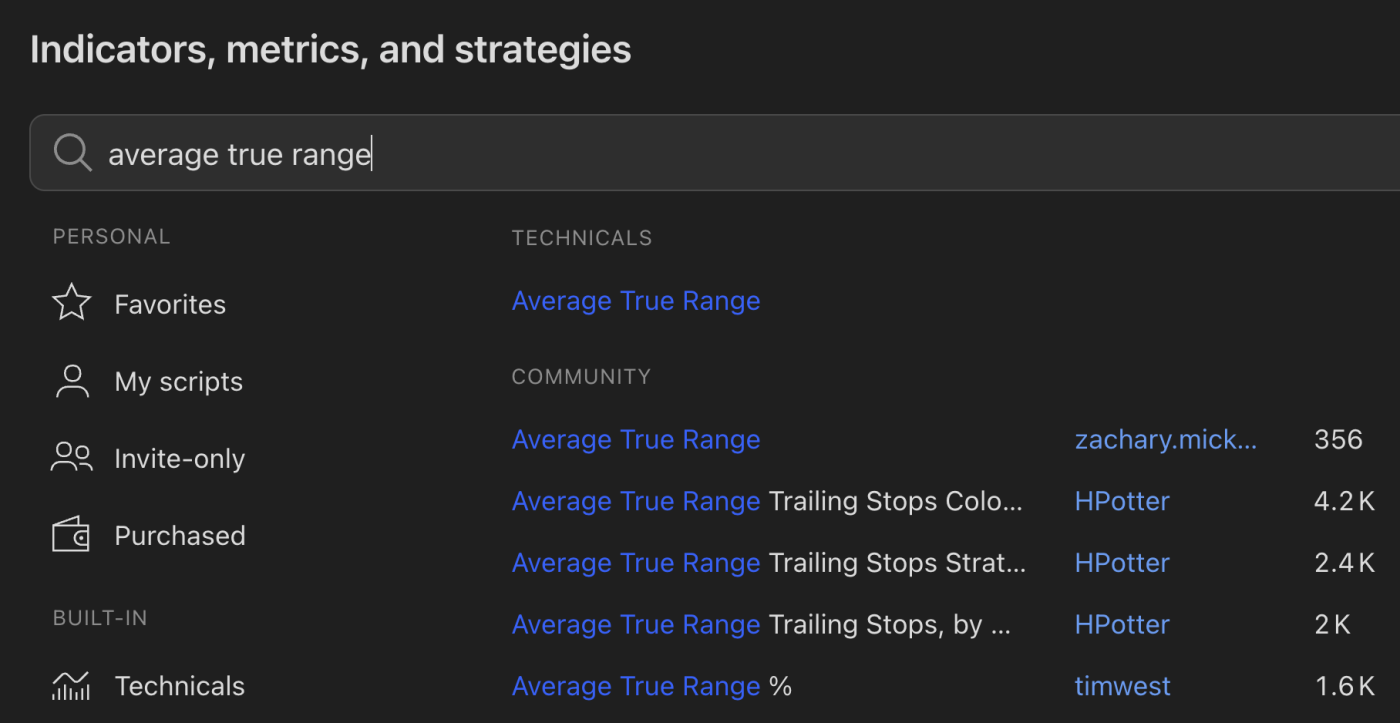Open author timwest's profile link
The width and height of the screenshot is (1400, 723).
(x=1122, y=687)
